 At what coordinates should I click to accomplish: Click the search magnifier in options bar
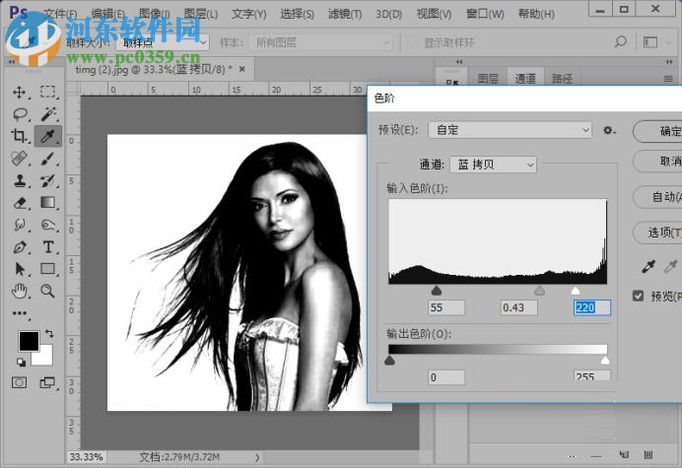click(621, 42)
